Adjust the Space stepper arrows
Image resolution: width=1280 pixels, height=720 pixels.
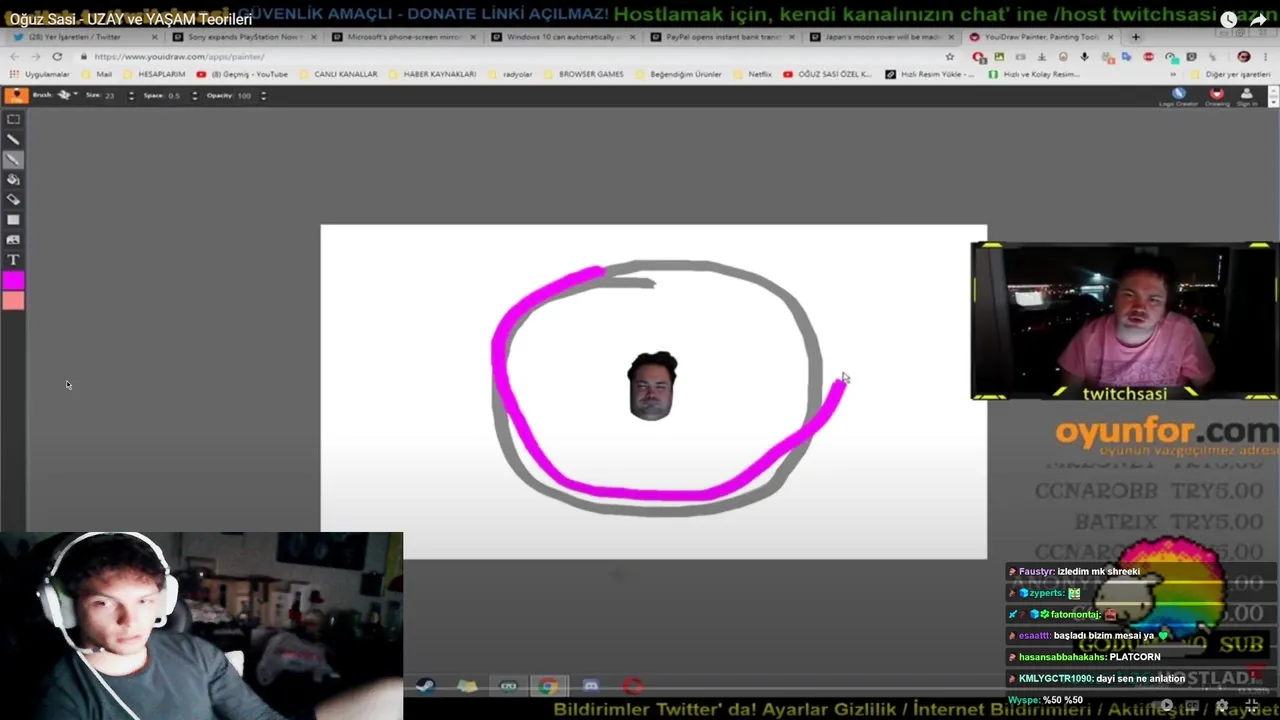194,95
